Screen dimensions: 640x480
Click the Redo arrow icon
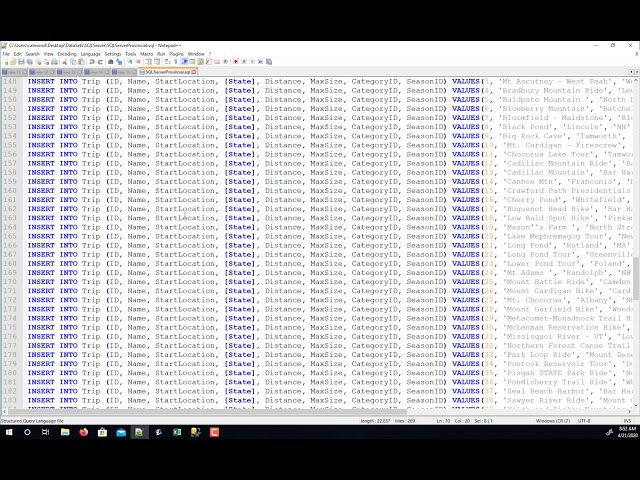(x=100, y=62)
